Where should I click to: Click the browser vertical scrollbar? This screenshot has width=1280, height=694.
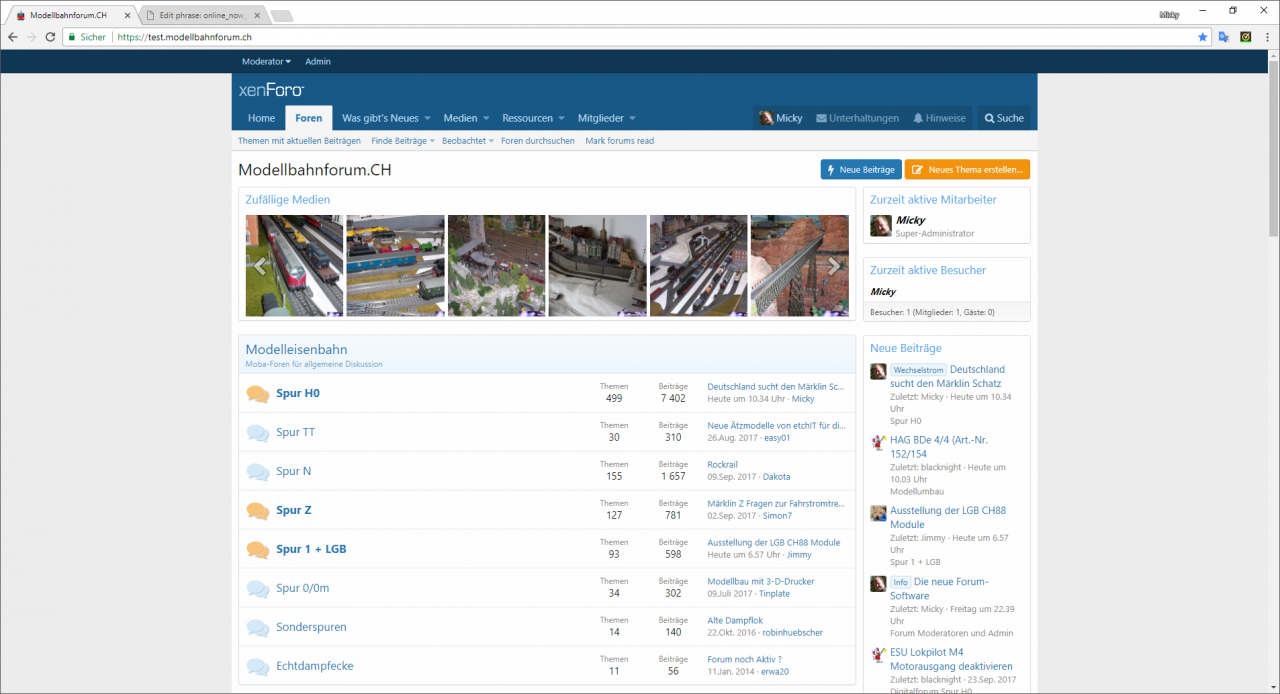(x=1272, y=150)
